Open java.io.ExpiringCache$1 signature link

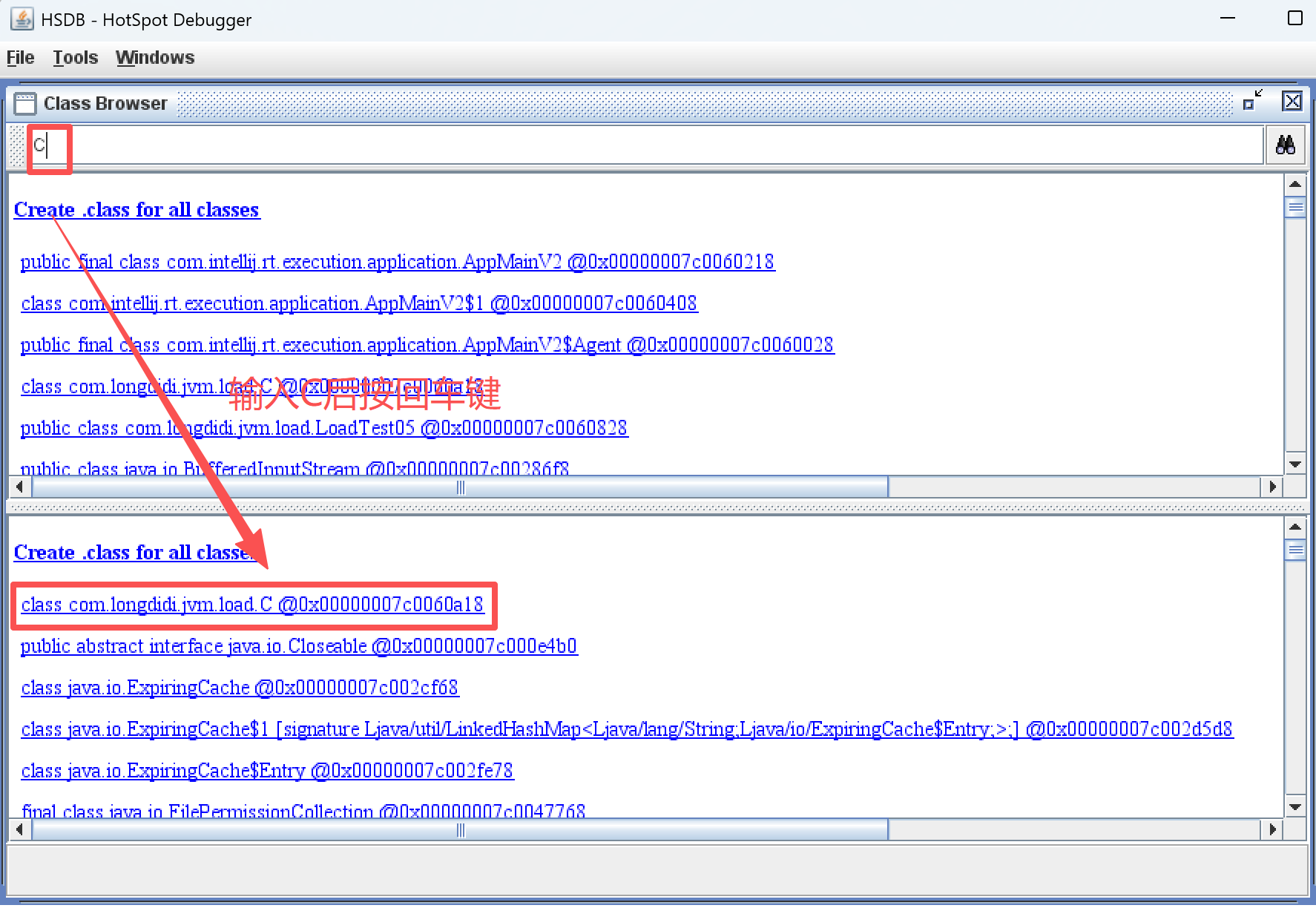[627, 729]
